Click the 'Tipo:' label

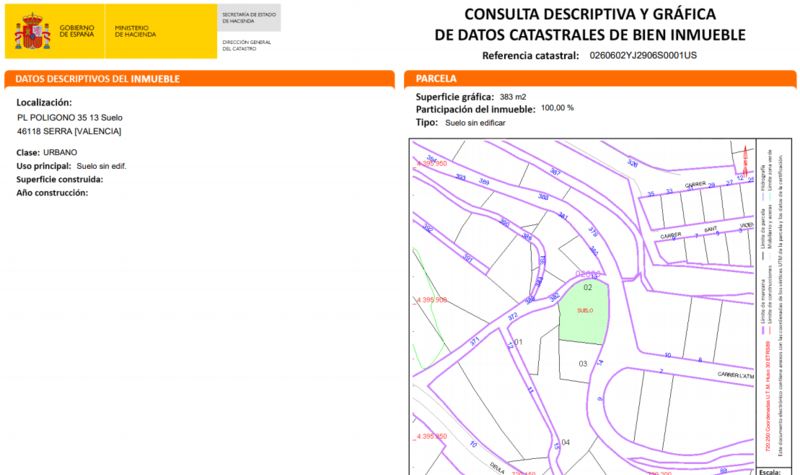[427, 122]
